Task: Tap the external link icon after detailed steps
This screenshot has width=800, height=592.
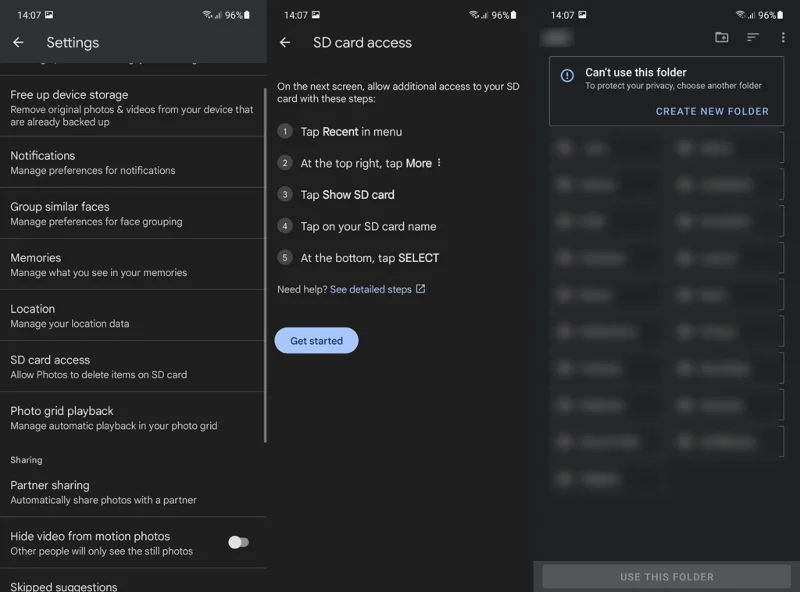Action: click(420, 289)
